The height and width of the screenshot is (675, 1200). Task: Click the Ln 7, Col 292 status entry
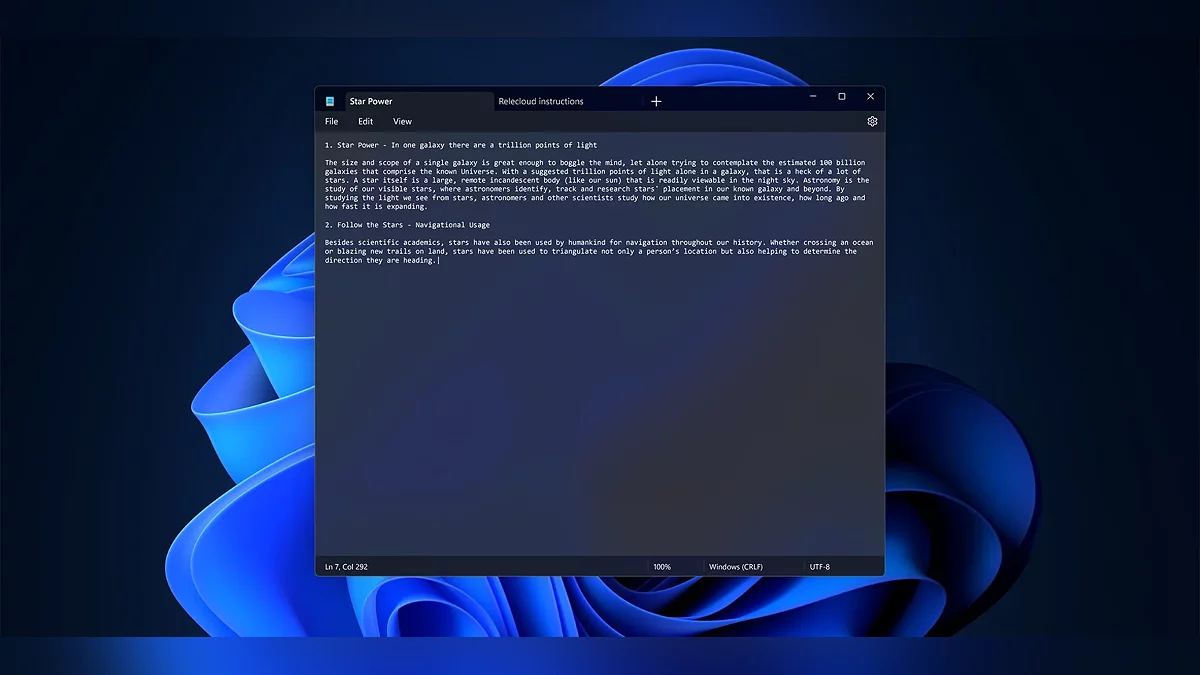click(x=346, y=567)
